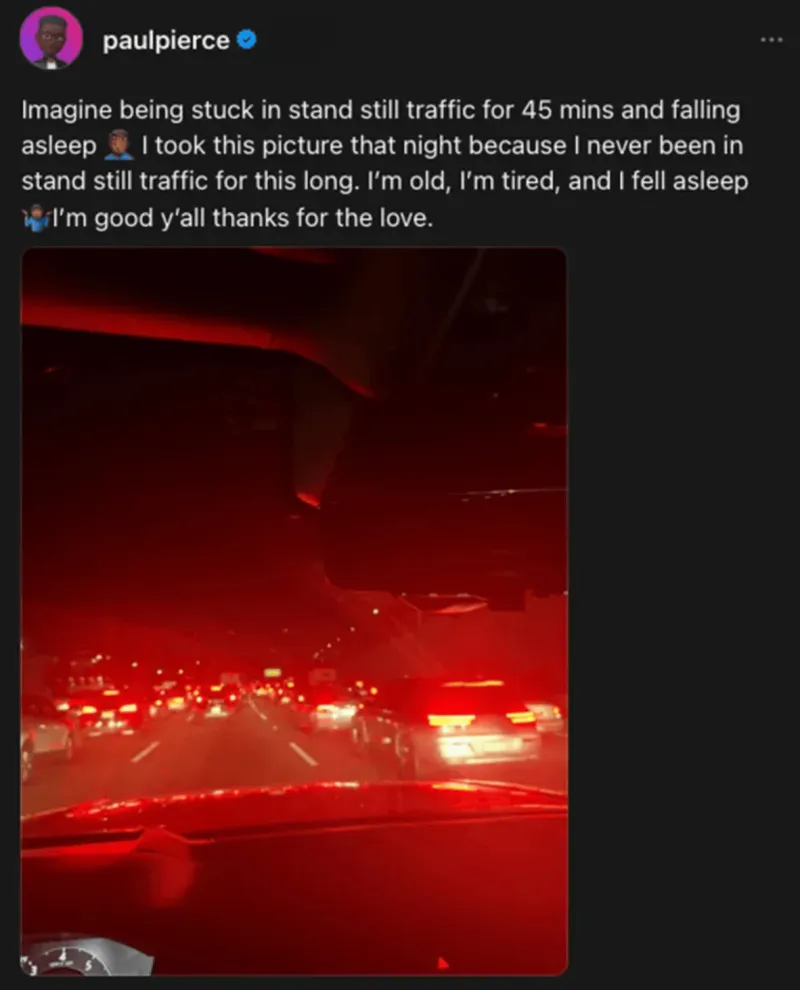
Task: Open the red traffic photo attachment
Action: 294,611
